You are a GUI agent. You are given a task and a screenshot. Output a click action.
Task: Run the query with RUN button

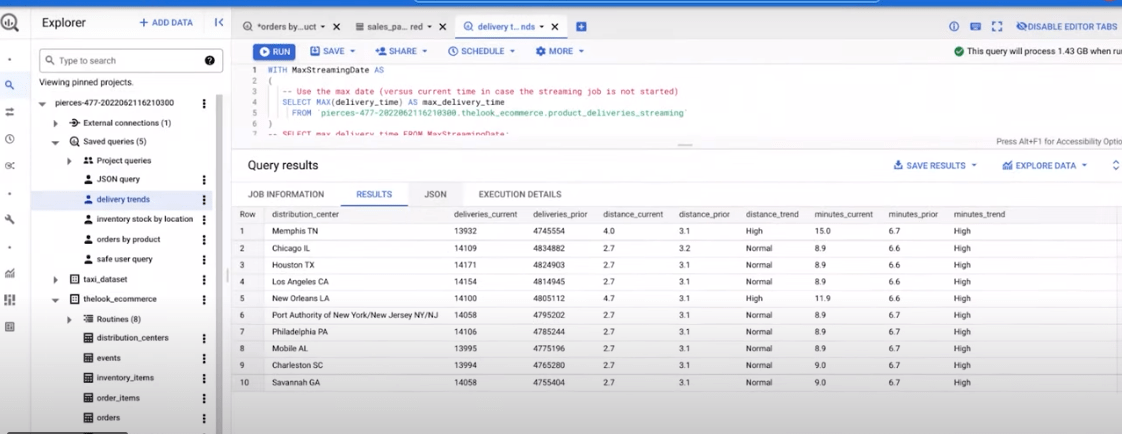(275, 51)
